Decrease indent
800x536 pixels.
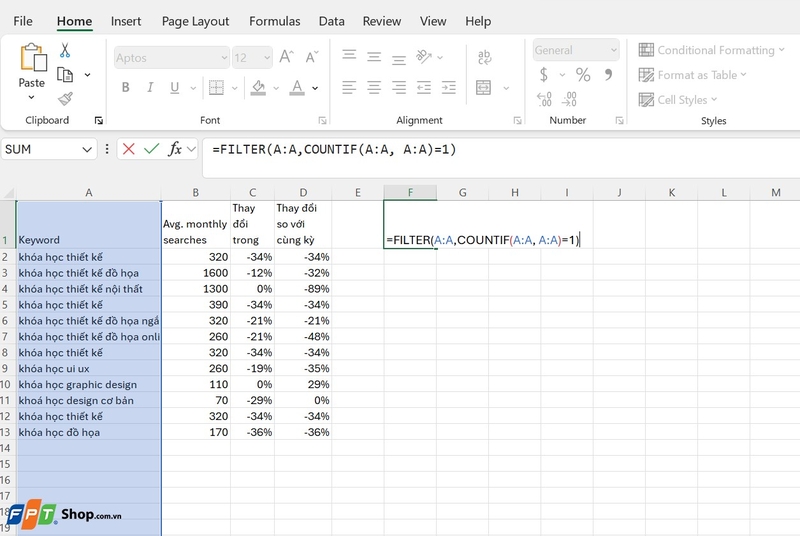(424, 88)
